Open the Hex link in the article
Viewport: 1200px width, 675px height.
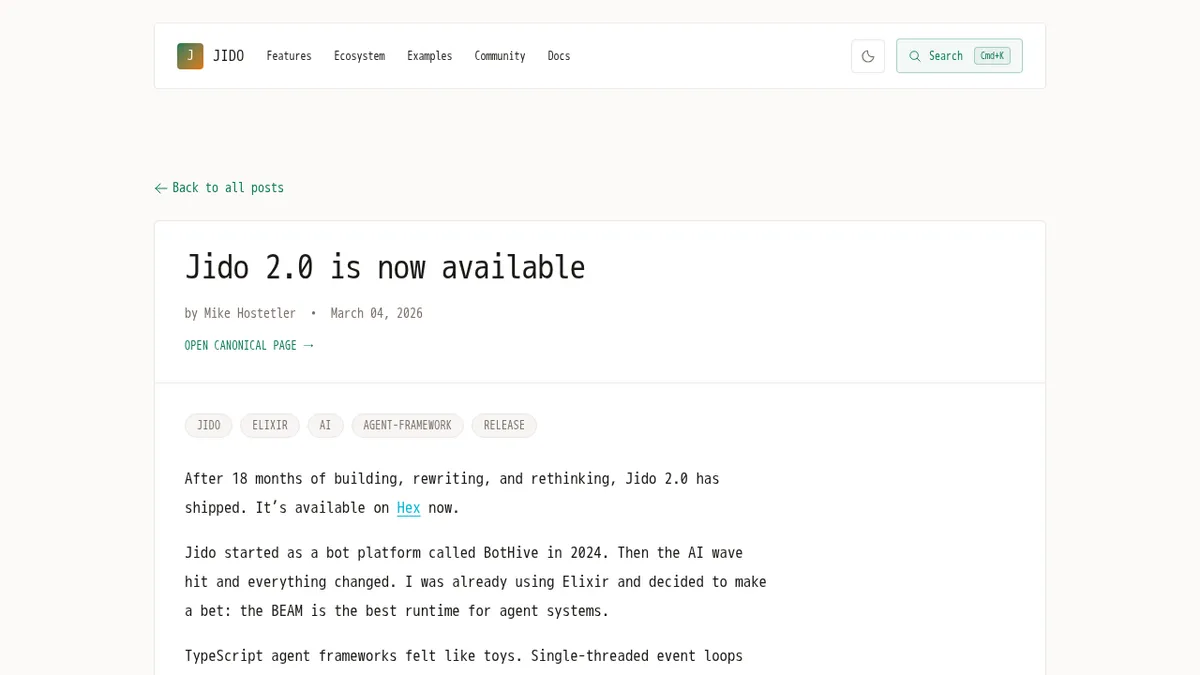(x=408, y=508)
